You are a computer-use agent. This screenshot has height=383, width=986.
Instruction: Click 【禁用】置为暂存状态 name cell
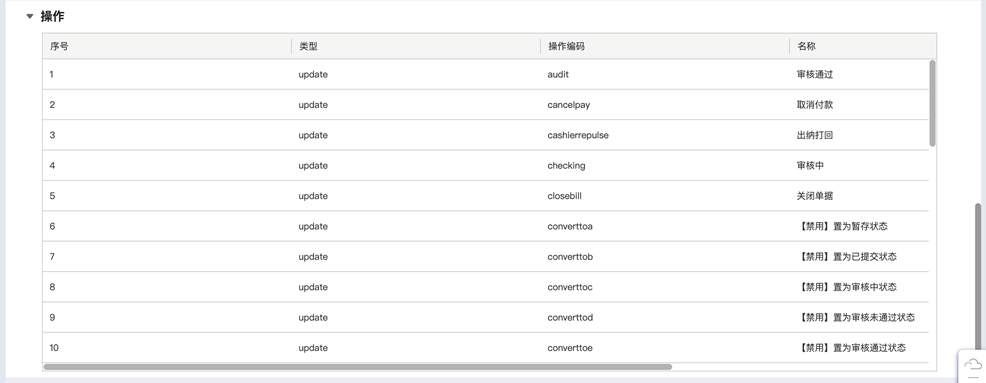point(859,226)
